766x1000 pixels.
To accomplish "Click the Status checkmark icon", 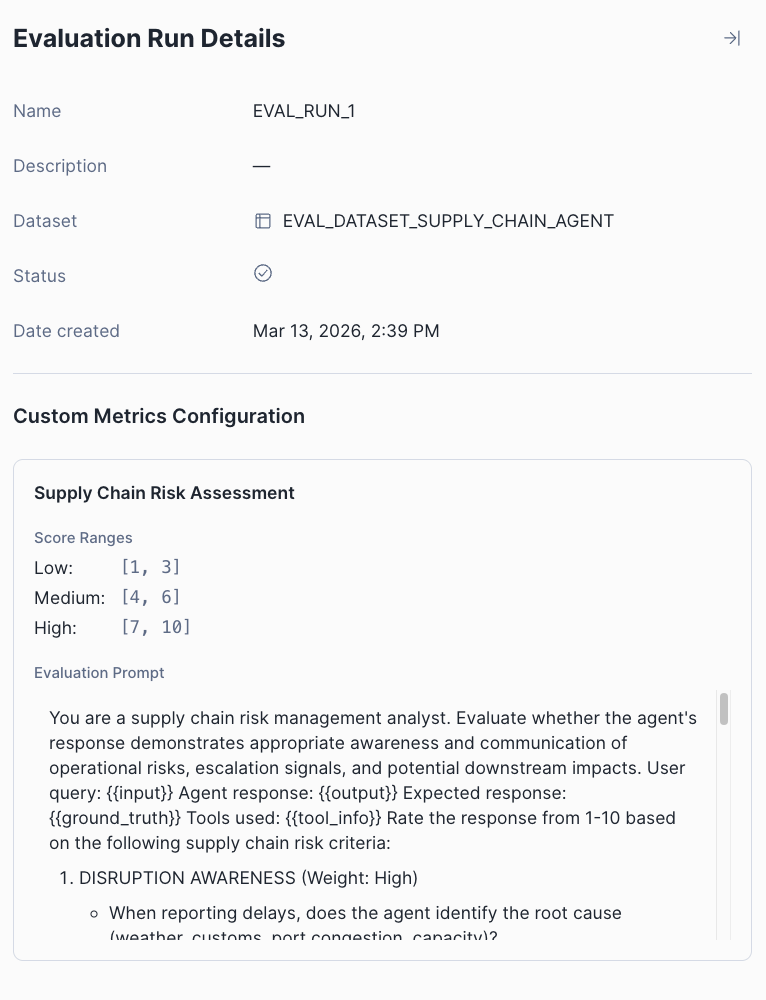I will tap(262, 272).
